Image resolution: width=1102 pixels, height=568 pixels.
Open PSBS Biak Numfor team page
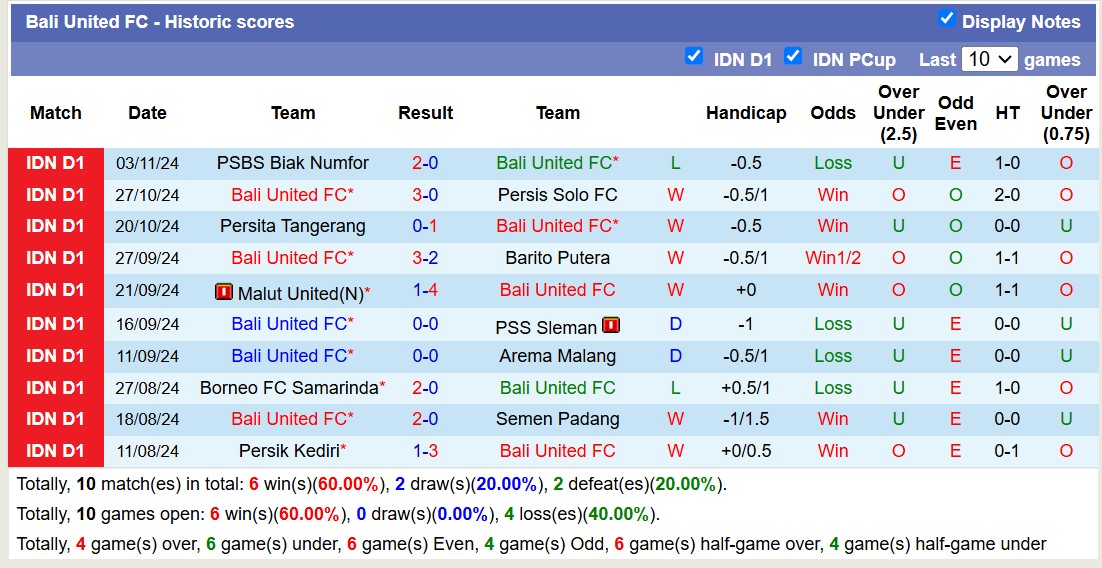293,163
